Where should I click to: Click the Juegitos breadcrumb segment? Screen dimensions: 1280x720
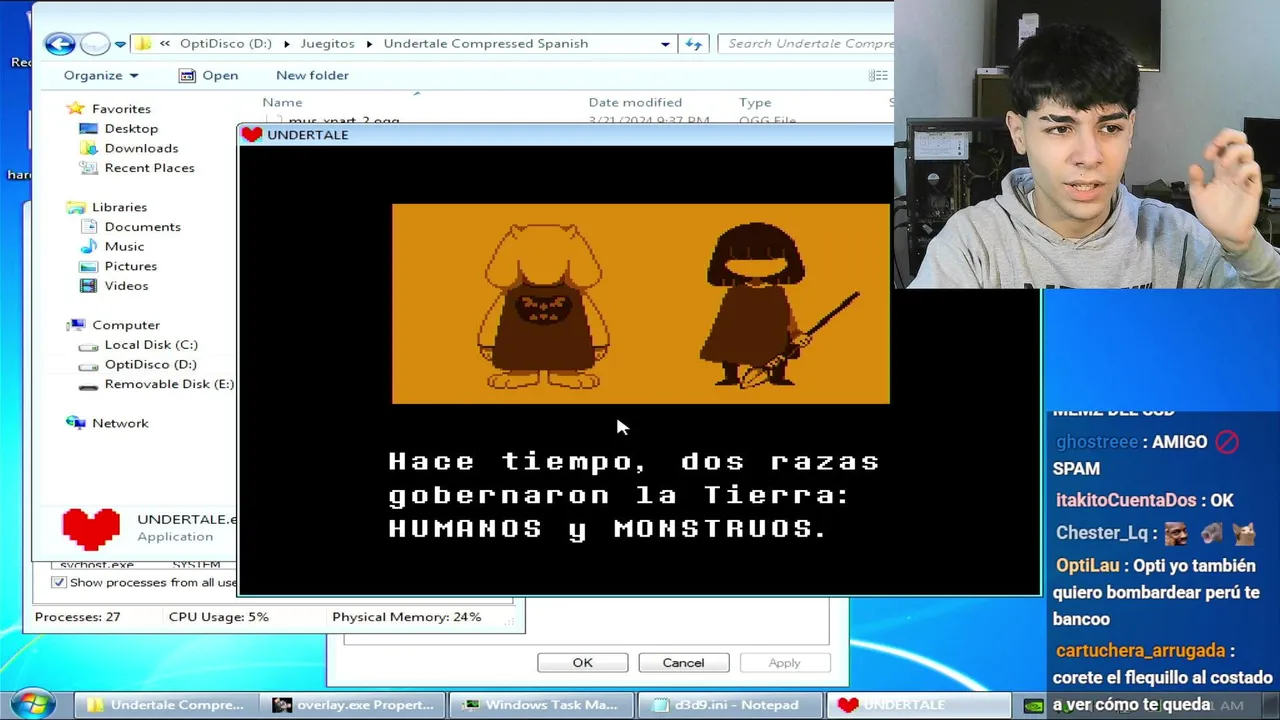(x=327, y=43)
